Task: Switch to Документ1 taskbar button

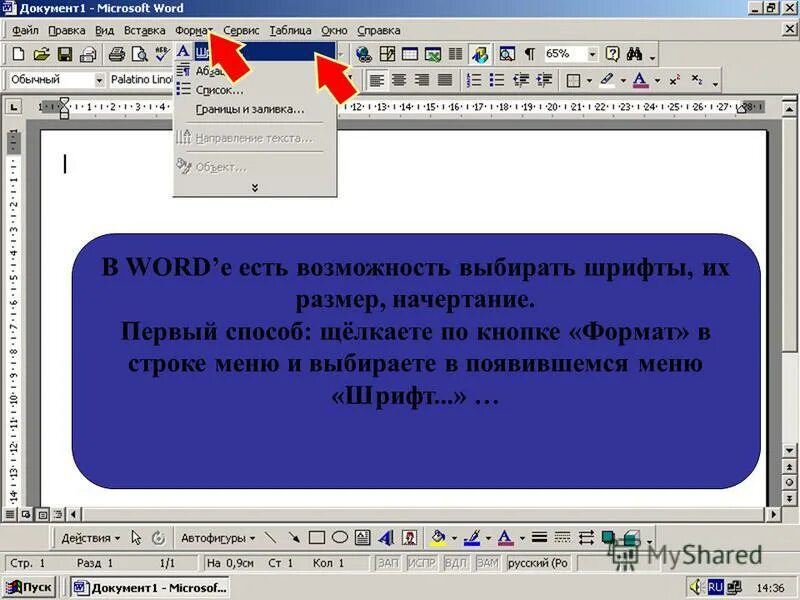Action: click(x=150, y=588)
